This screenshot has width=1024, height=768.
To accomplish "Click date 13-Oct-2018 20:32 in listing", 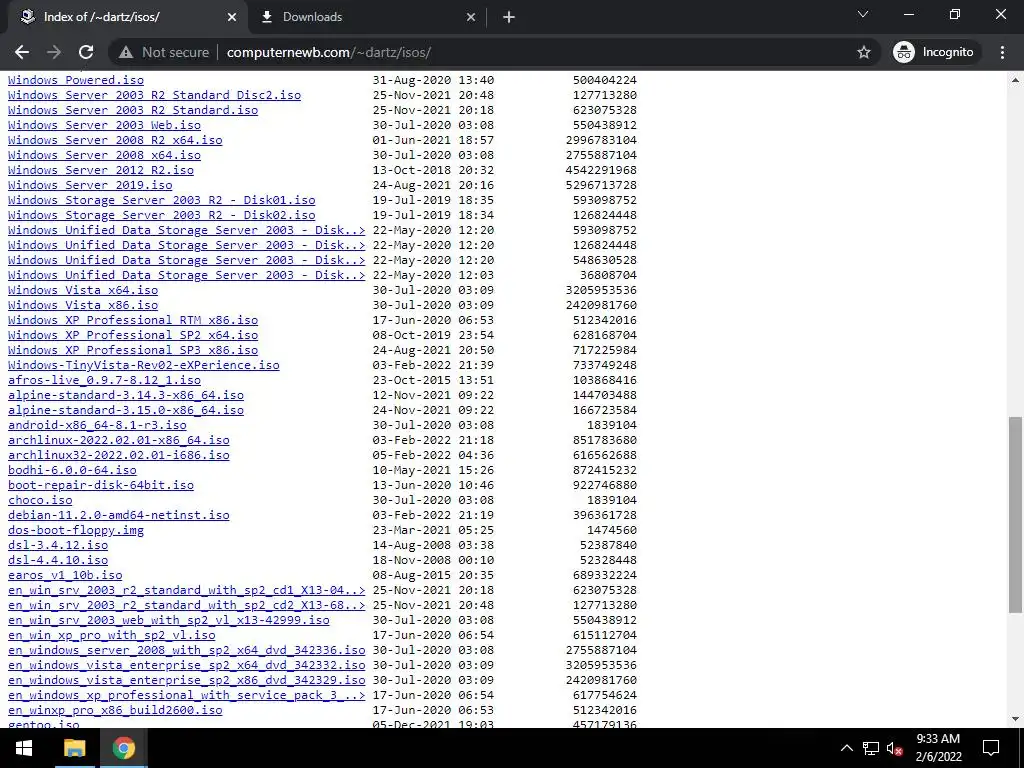I will point(434,170).
